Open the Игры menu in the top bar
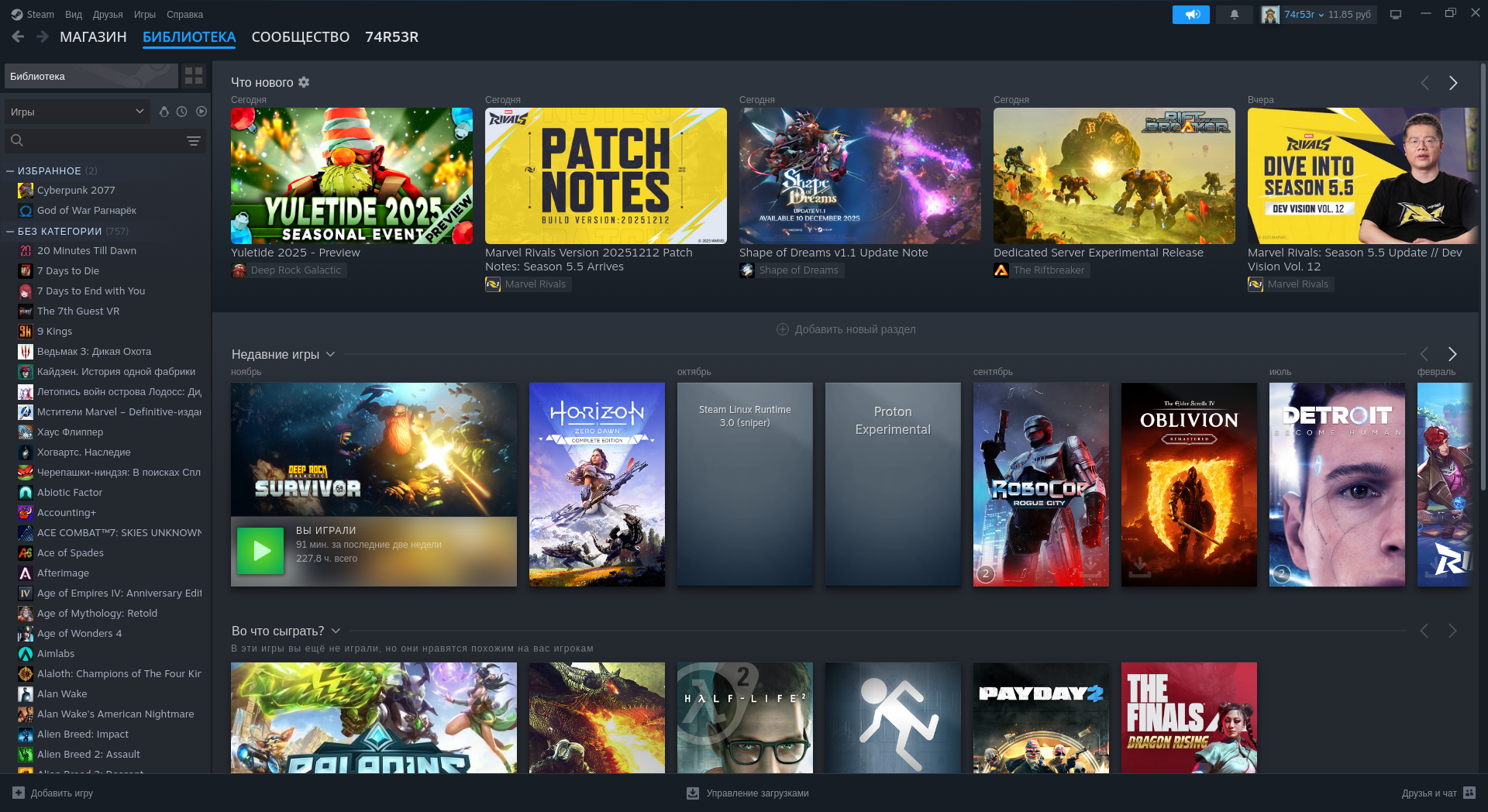The width and height of the screenshot is (1488, 812). [x=145, y=15]
